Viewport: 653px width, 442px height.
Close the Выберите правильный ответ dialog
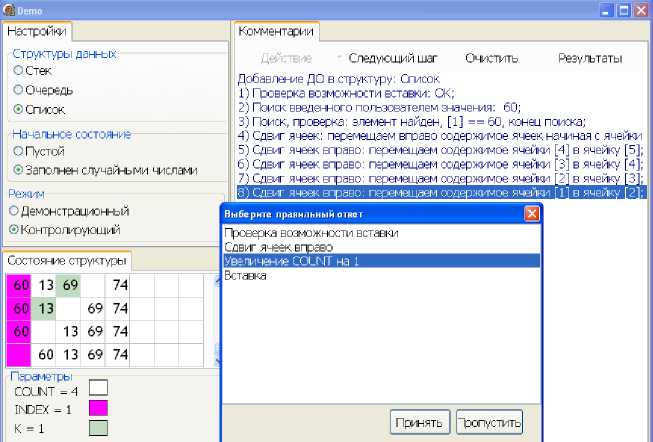532,214
